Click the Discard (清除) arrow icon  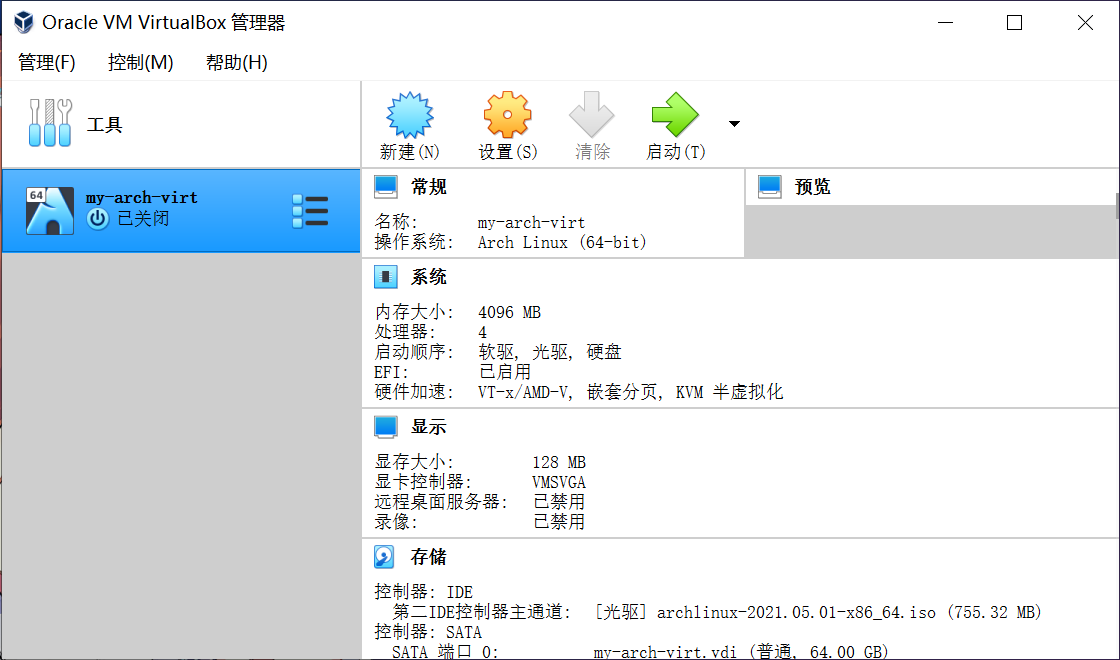pos(592,116)
